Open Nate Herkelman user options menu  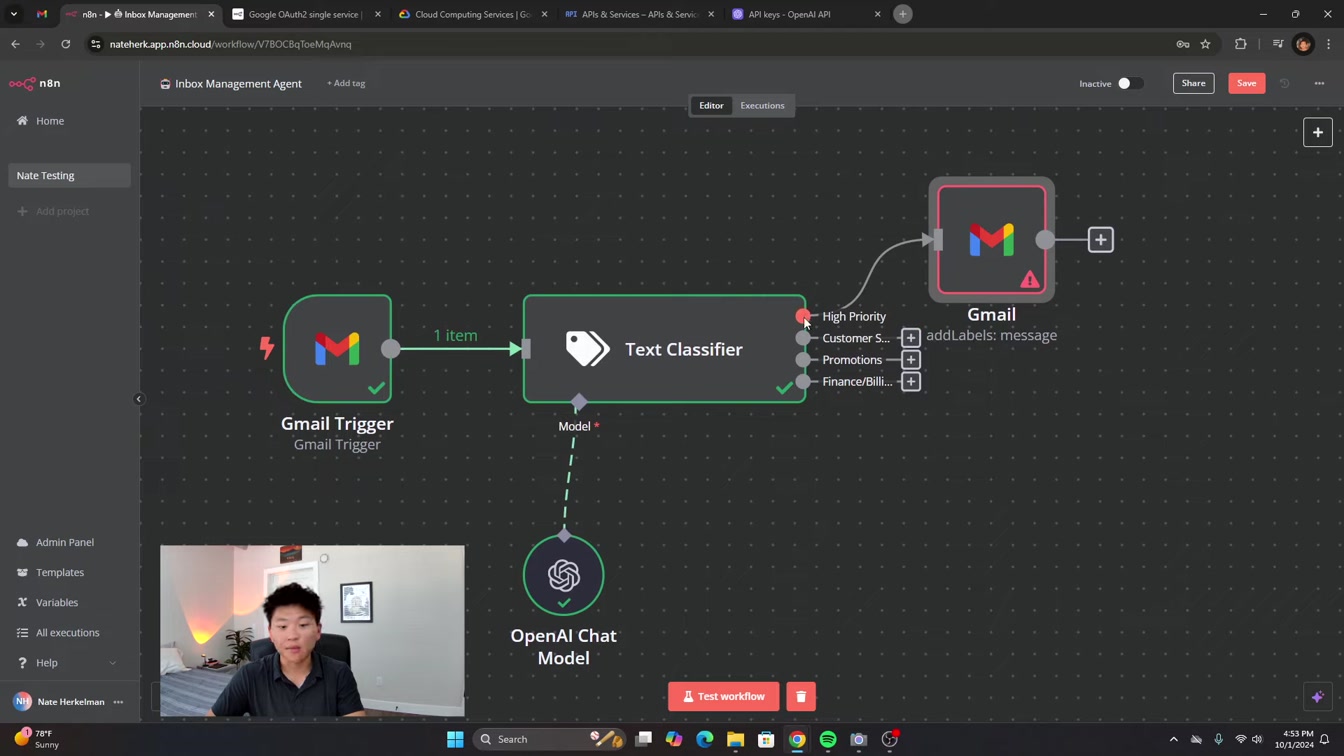click(x=118, y=702)
